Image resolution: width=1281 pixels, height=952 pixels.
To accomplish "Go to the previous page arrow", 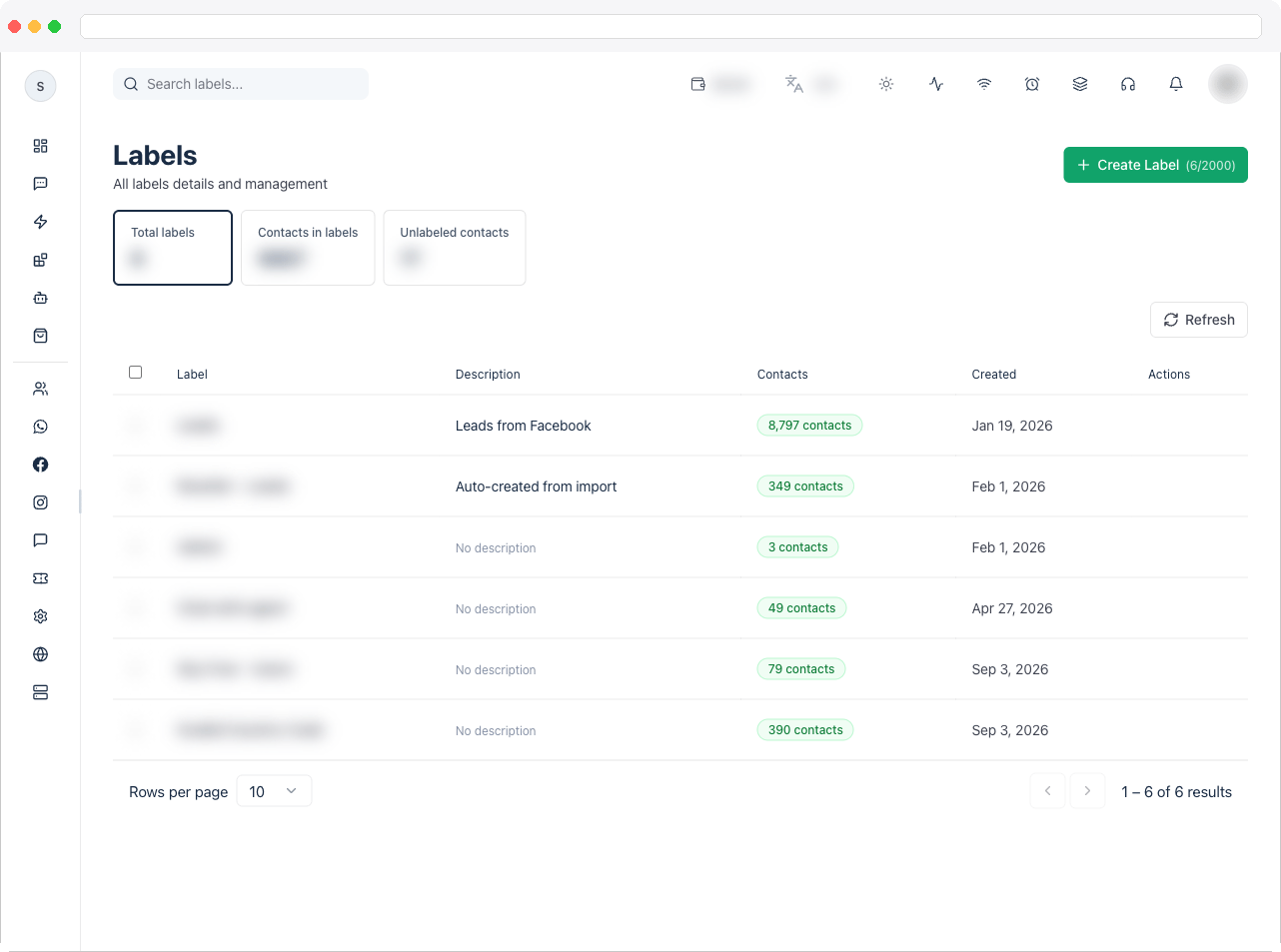I will pos(1047,791).
